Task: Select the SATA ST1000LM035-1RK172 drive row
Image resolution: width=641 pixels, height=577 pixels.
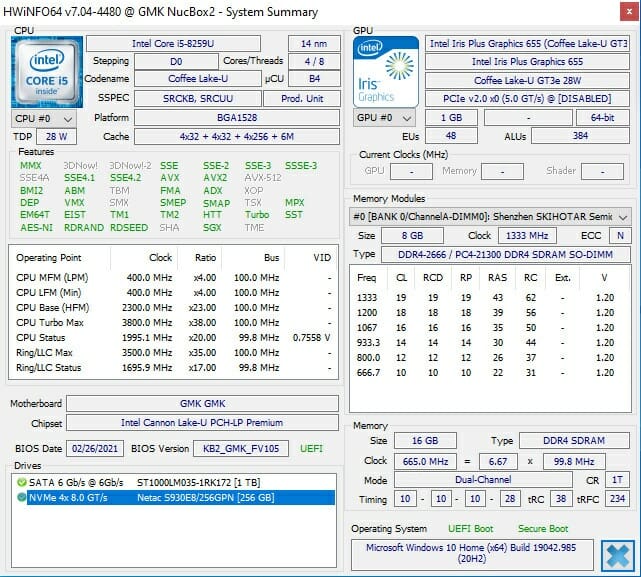Action: pyautogui.click(x=174, y=483)
